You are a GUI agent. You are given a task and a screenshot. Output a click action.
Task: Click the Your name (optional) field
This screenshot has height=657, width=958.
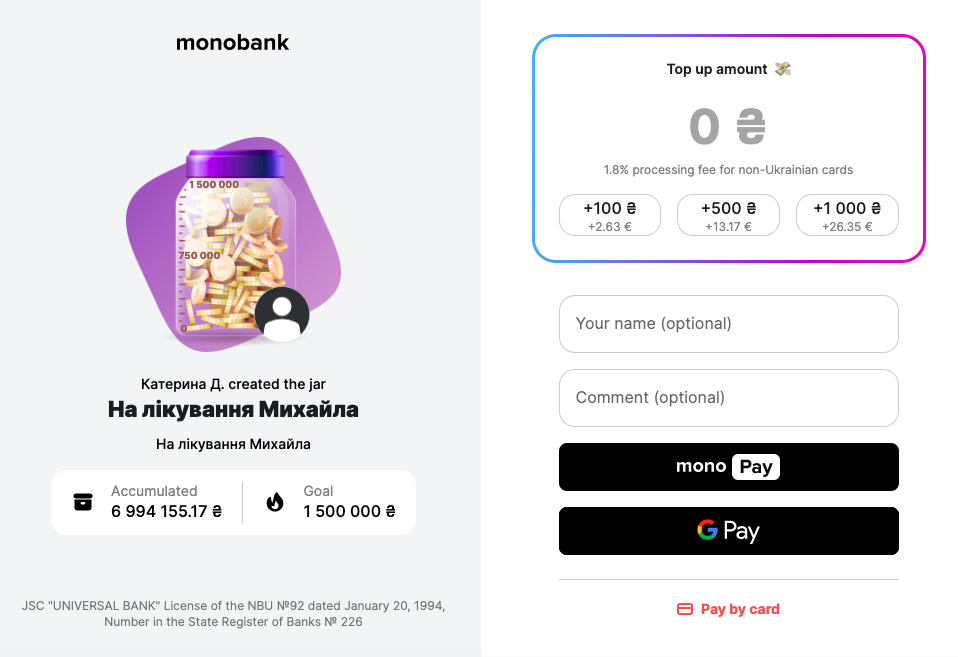pyautogui.click(x=729, y=324)
